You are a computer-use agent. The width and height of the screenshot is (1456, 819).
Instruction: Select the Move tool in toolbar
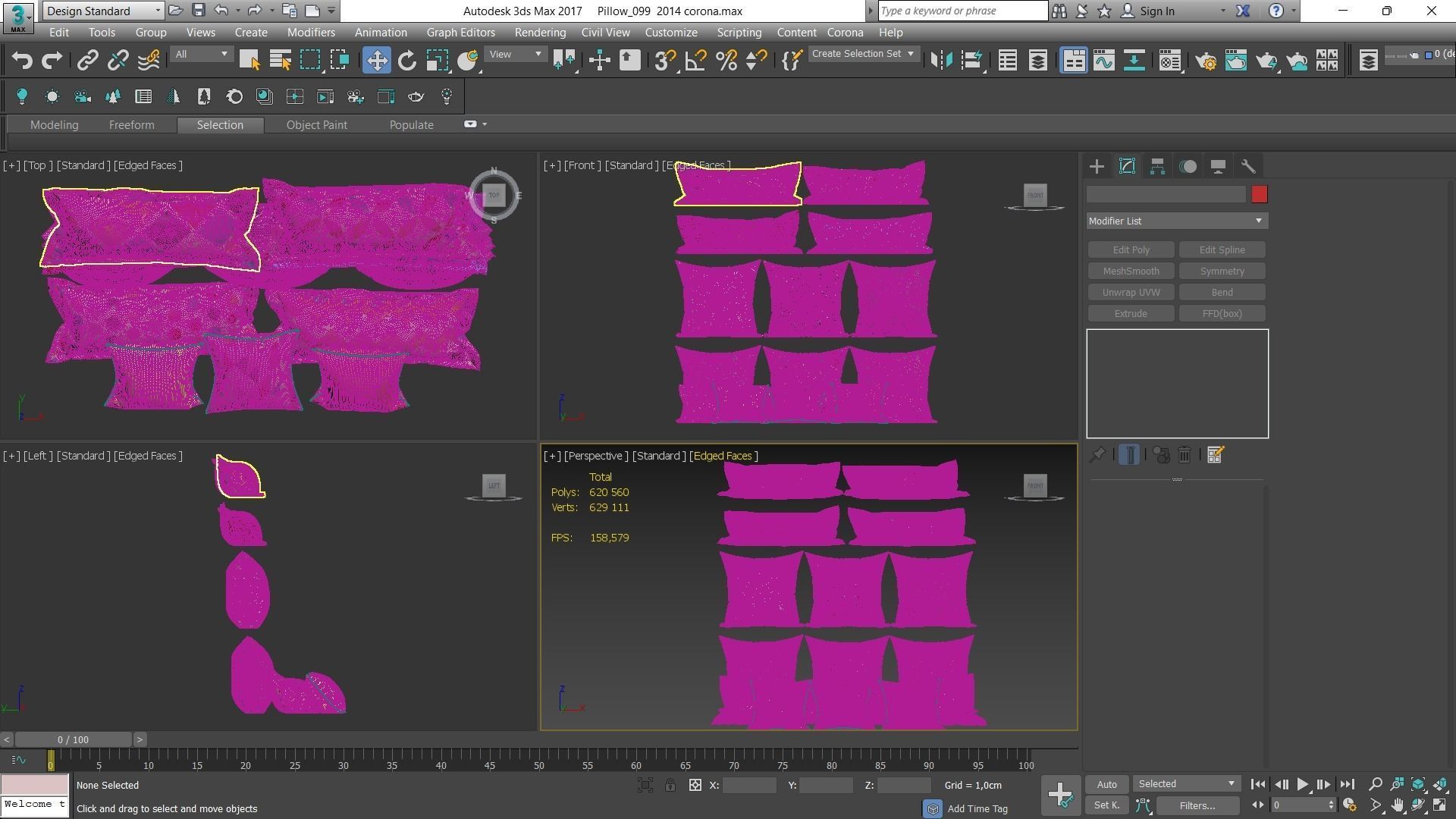(x=376, y=61)
